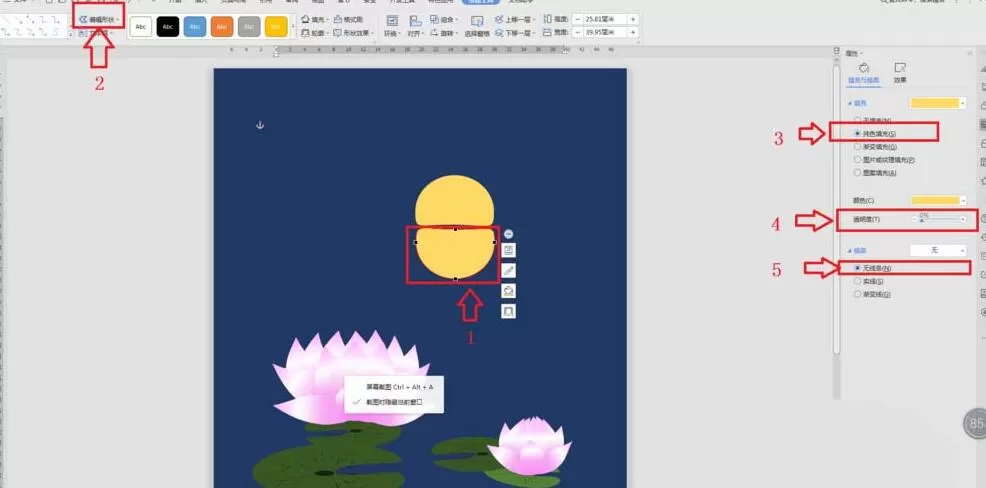The height and width of the screenshot is (488, 986).
Task: Open the shape Outline (轮廓) ribbon dropdown
Action: click(x=314, y=33)
